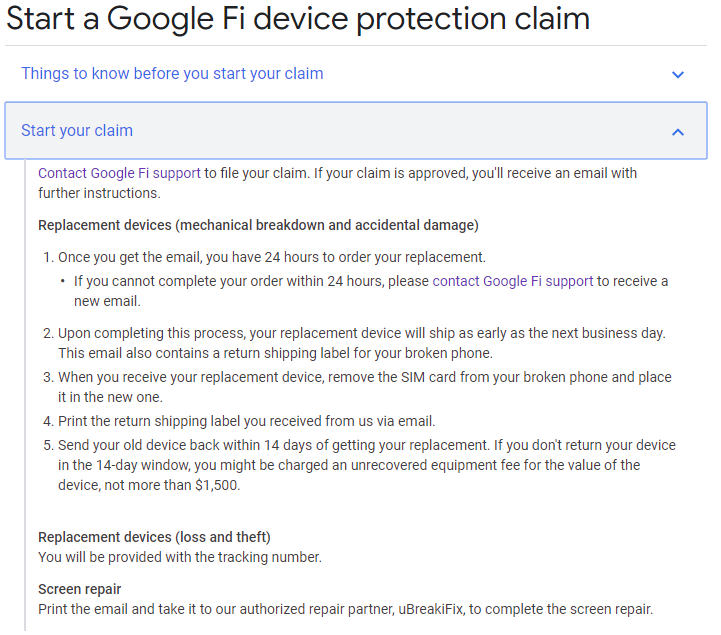Image resolution: width=721 pixels, height=635 pixels.
Task: Click the 'Screen repair' heading
Action: (80, 589)
